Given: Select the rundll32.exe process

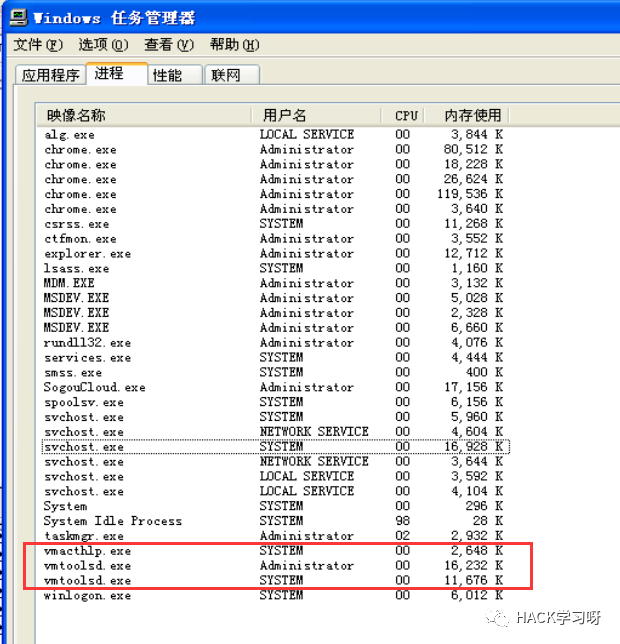Looking at the screenshot, I should (x=275, y=342).
